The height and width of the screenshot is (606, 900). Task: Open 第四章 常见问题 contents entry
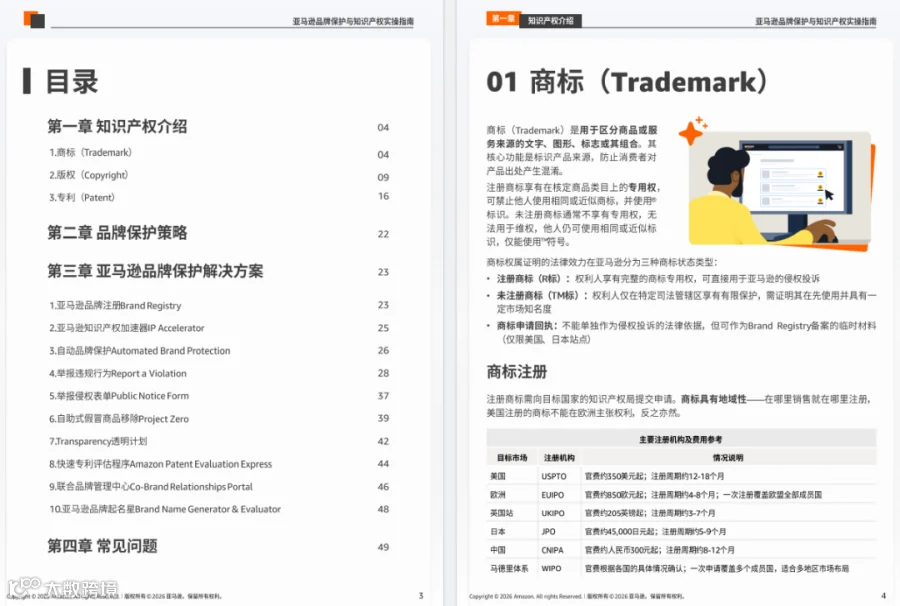(102, 546)
